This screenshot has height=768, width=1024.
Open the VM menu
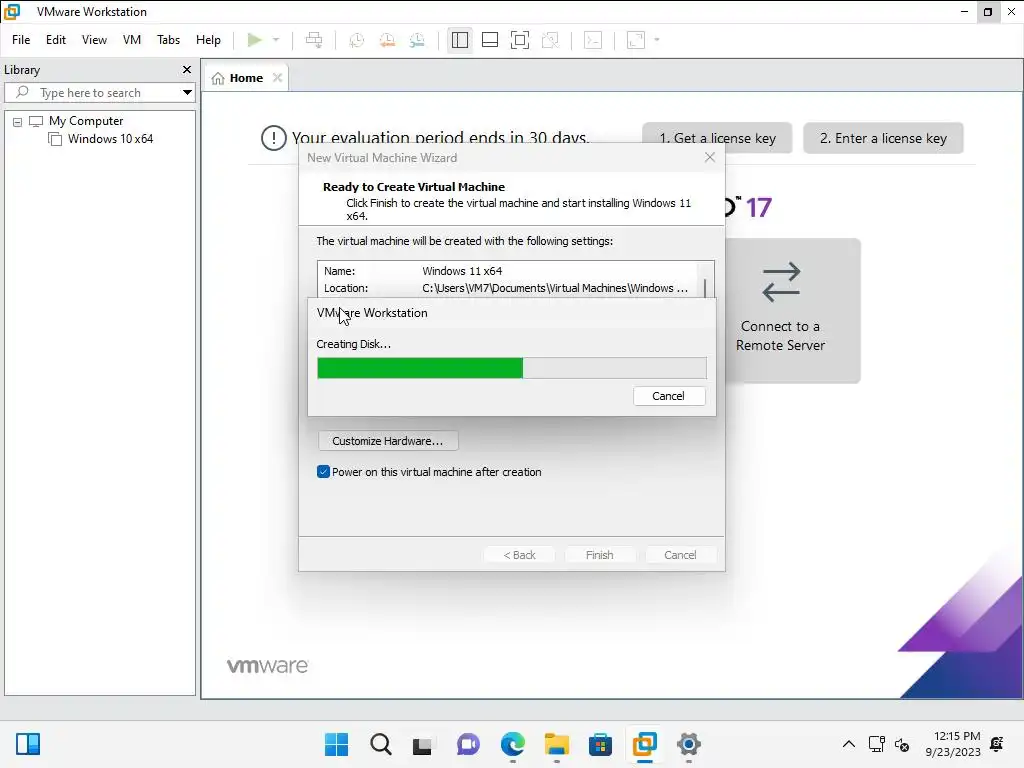click(x=132, y=40)
